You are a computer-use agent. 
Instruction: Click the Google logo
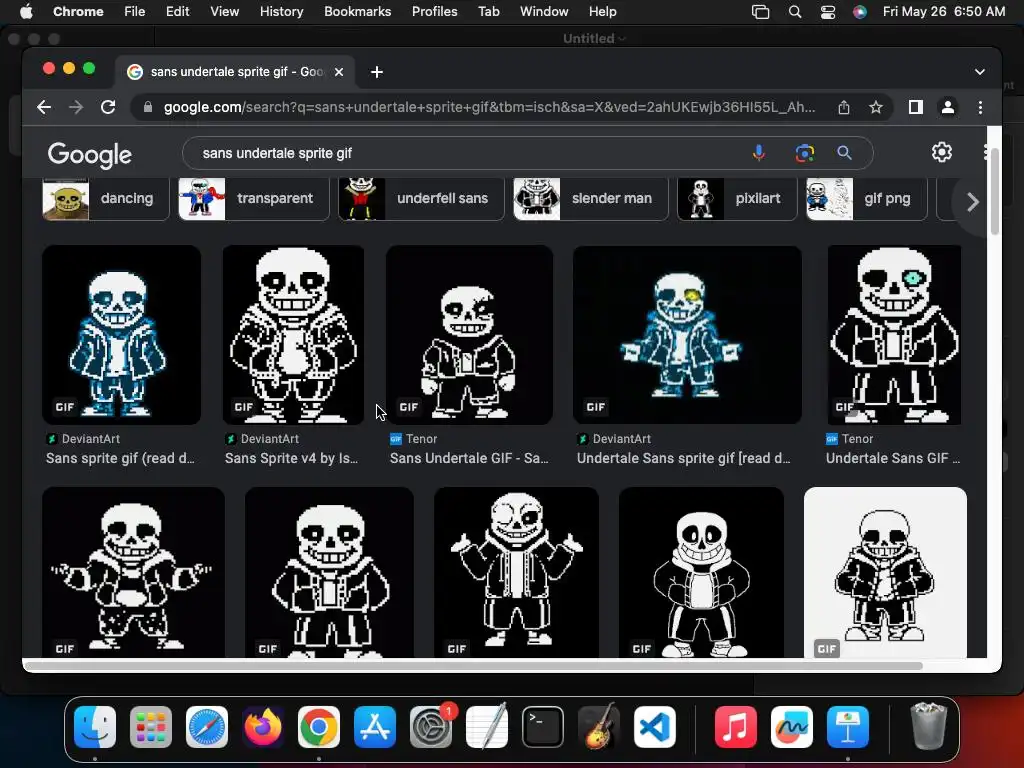89,155
